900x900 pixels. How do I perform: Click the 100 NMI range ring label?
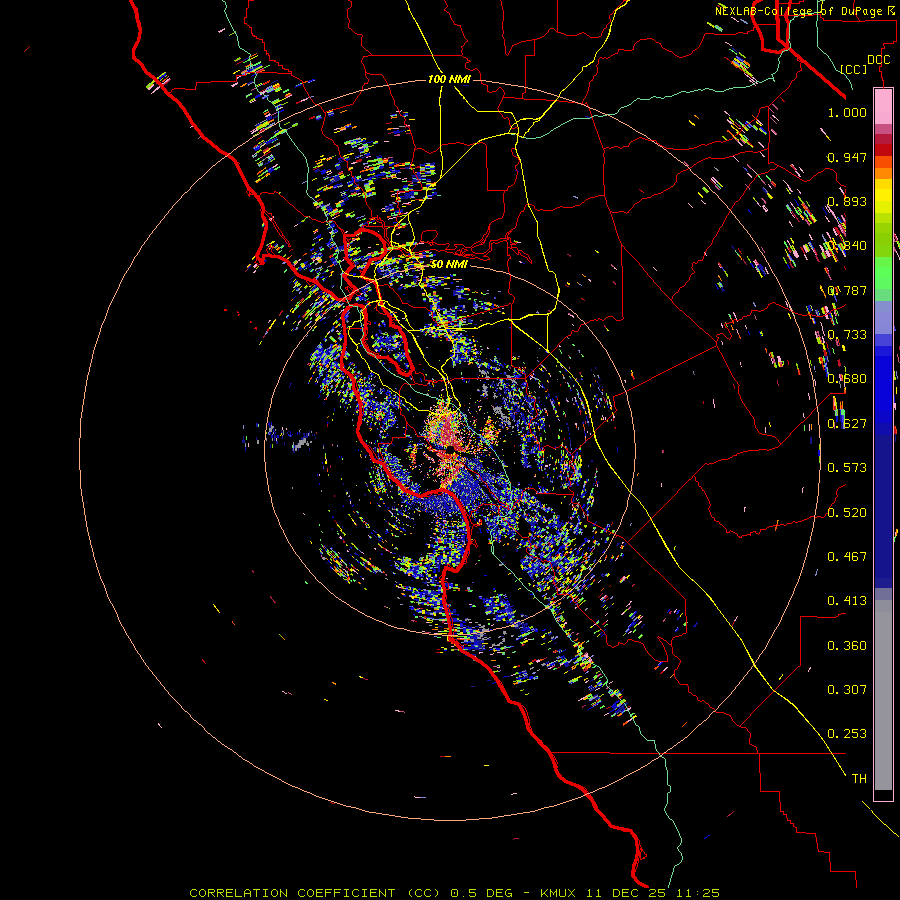449,79
